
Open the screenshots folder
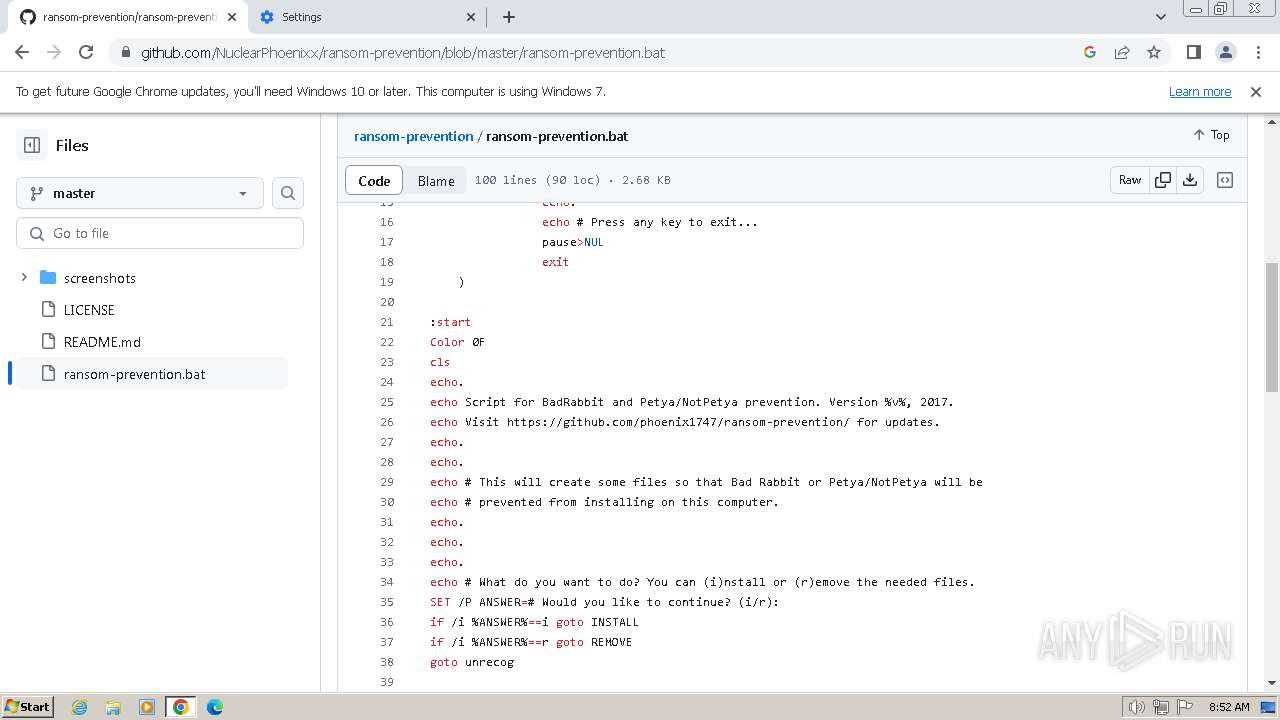click(99, 278)
